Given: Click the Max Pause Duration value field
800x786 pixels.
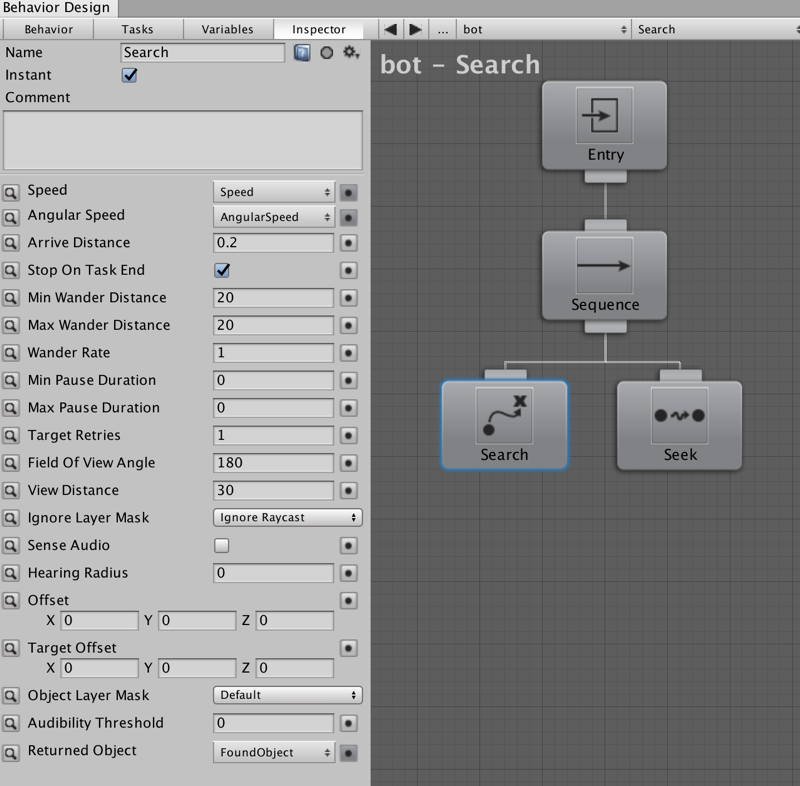Looking at the screenshot, I should (x=273, y=408).
